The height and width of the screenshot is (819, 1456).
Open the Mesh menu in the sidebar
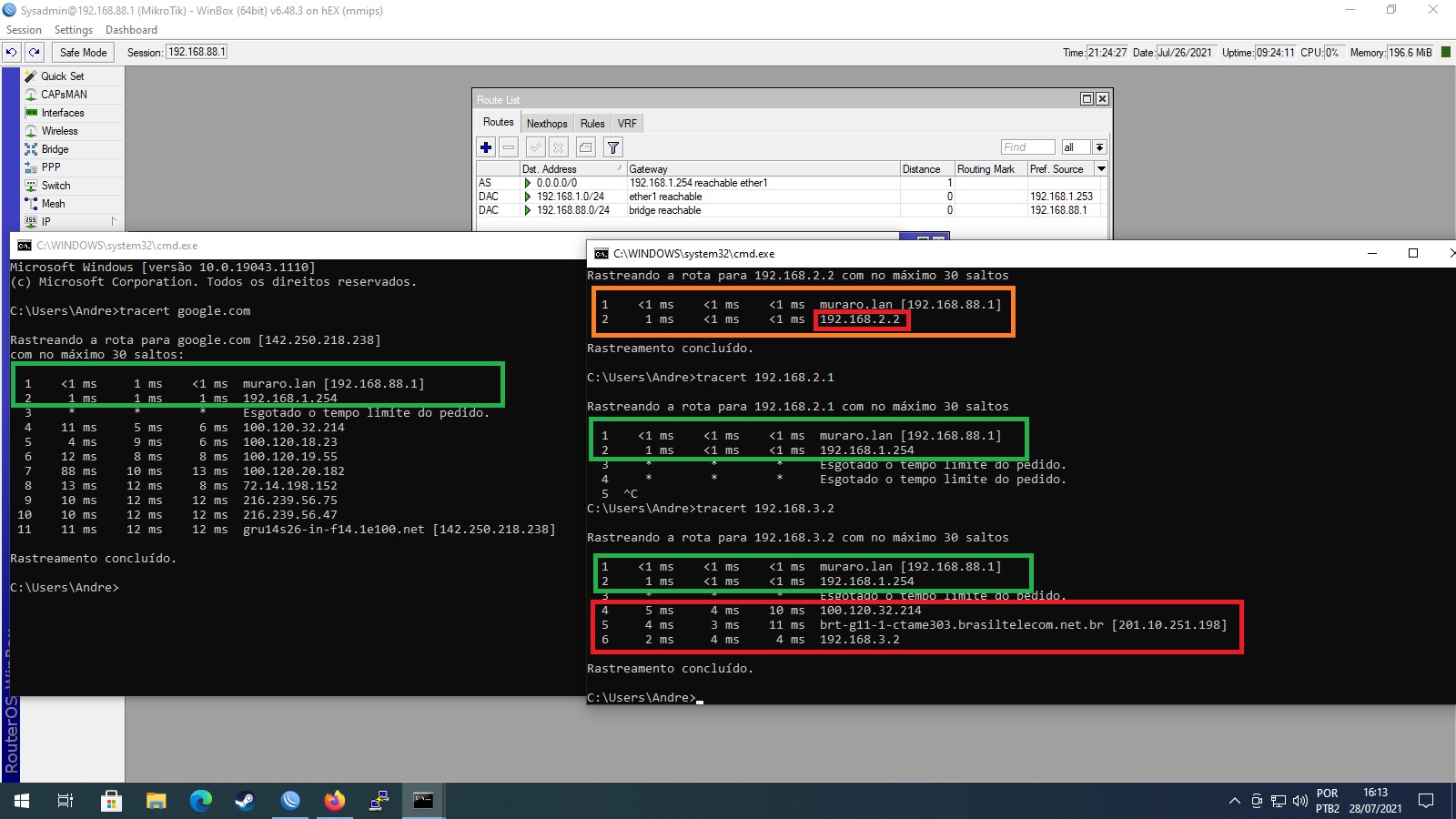pos(53,204)
